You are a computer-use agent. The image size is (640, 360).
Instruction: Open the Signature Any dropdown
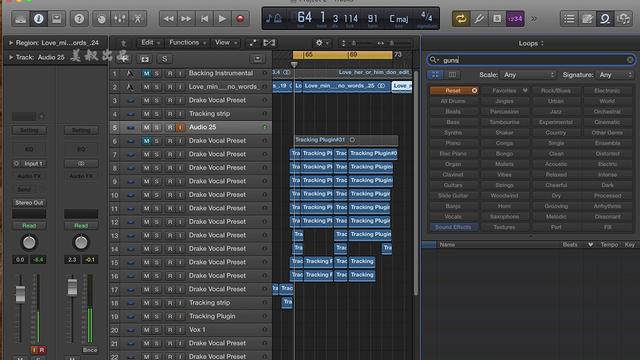pos(616,75)
